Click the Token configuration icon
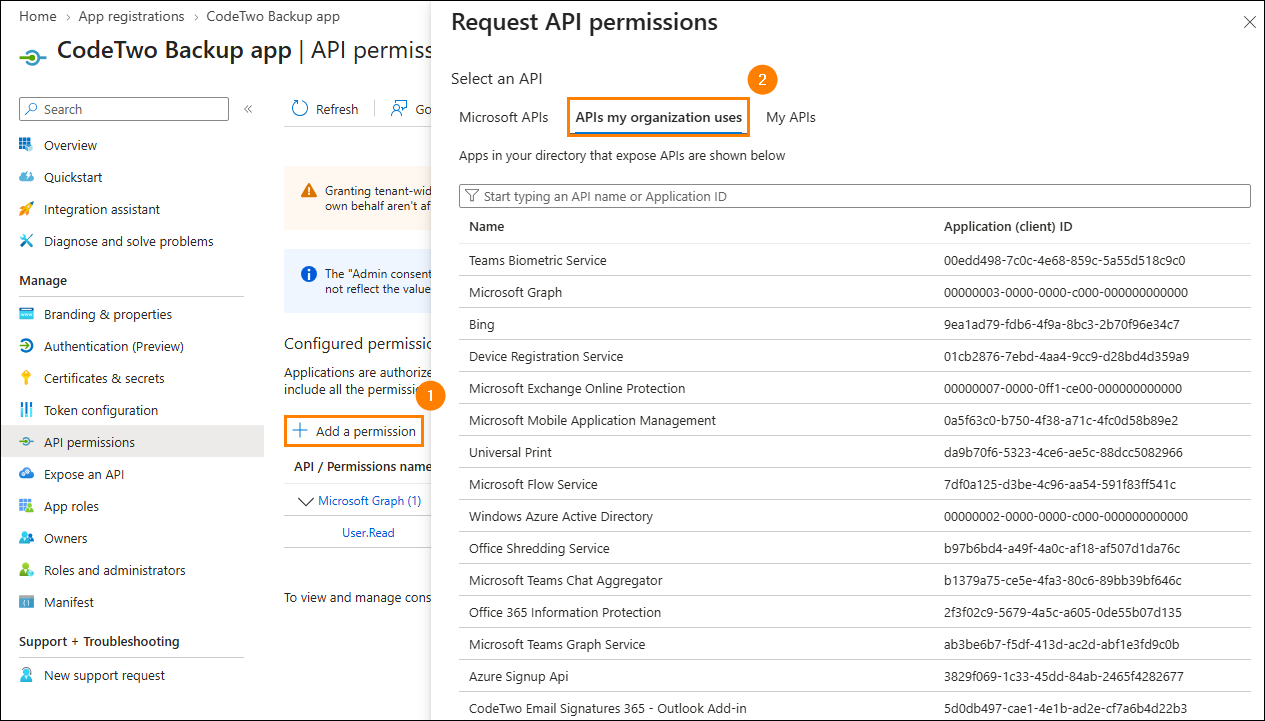This screenshot has height=721, width=1265. point(26,410)
